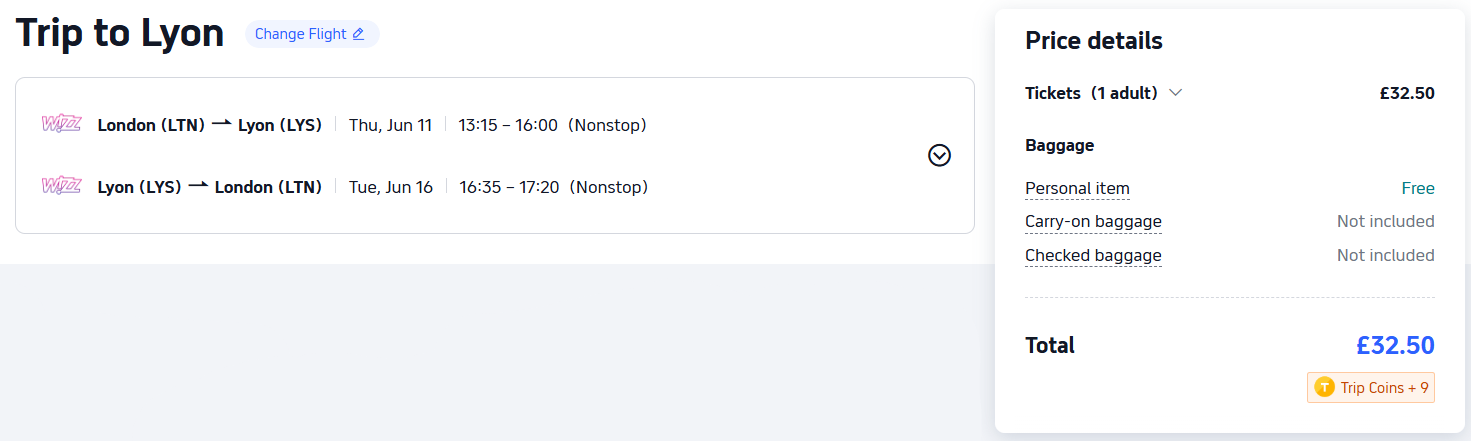Click London (LTN) to Lyon (LYS) route text
This screenshot has height=441, width=1471.
(209, 125)
